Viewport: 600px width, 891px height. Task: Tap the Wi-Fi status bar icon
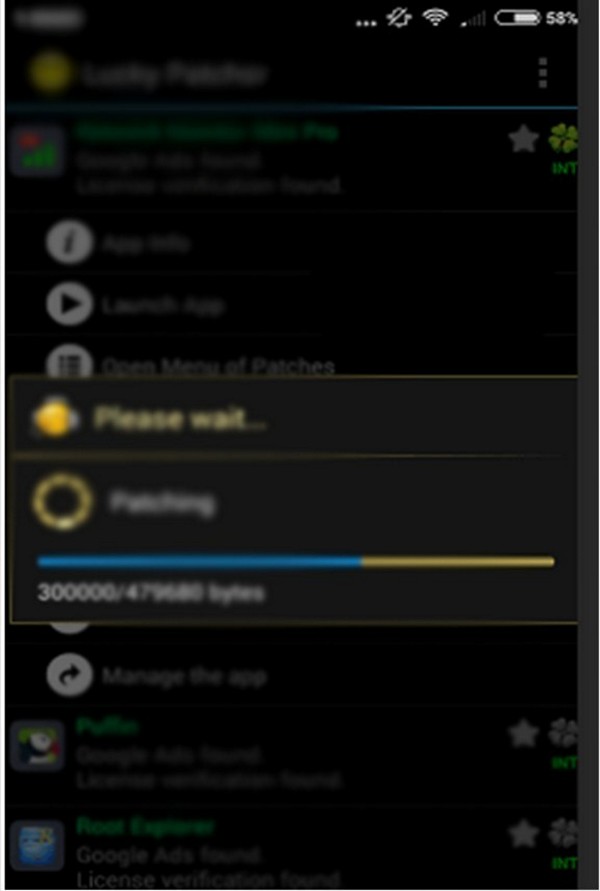436,18
